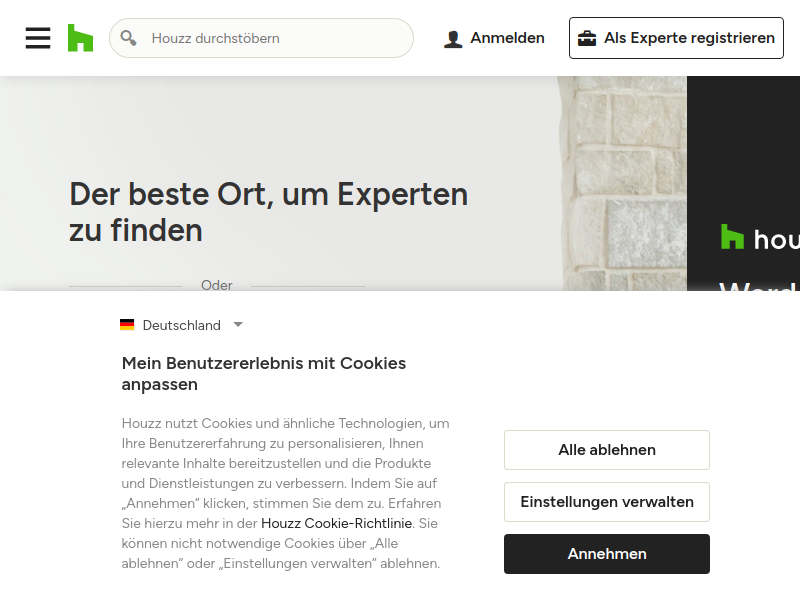Accept cookies with Annehmen
Screen dimensions: 800x600
click(x=607, y=554)
